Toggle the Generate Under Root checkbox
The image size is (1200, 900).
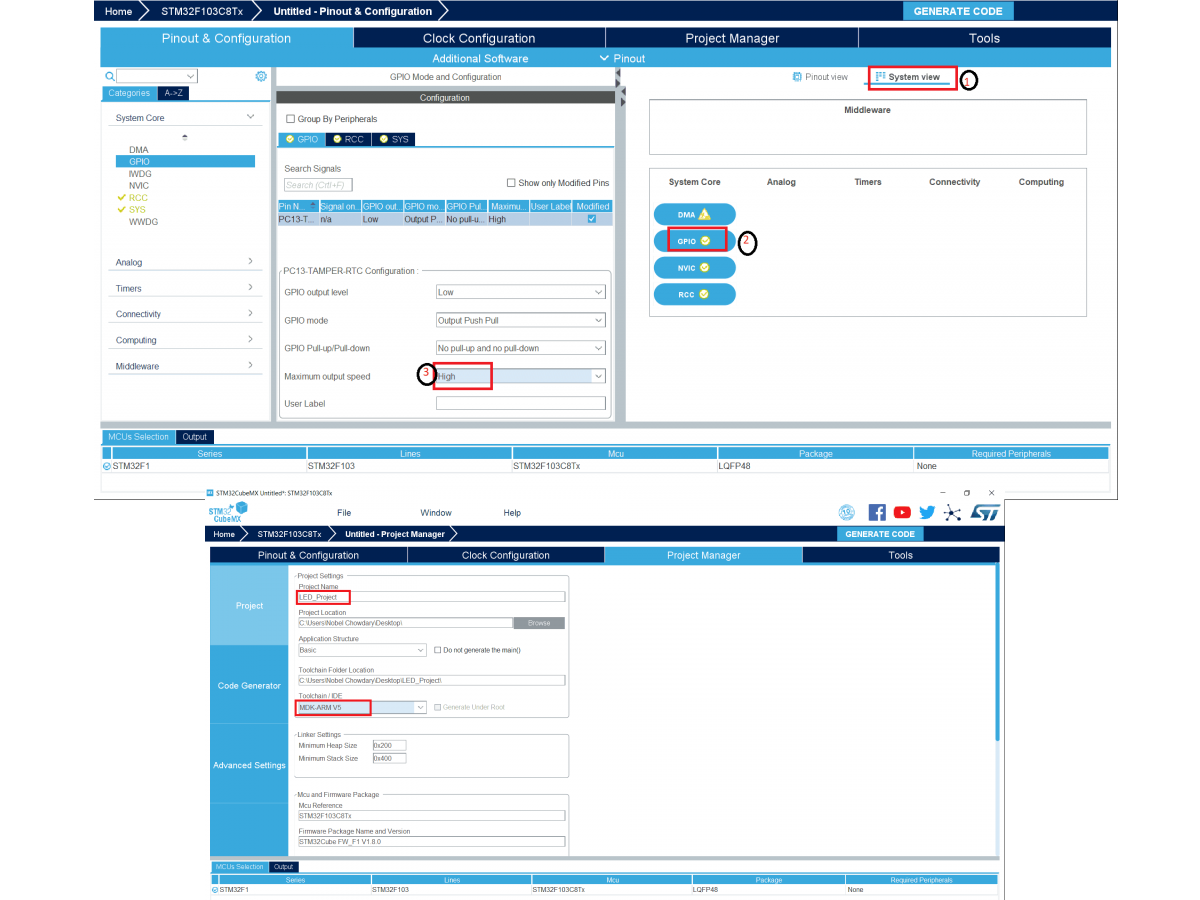[438, 707]
